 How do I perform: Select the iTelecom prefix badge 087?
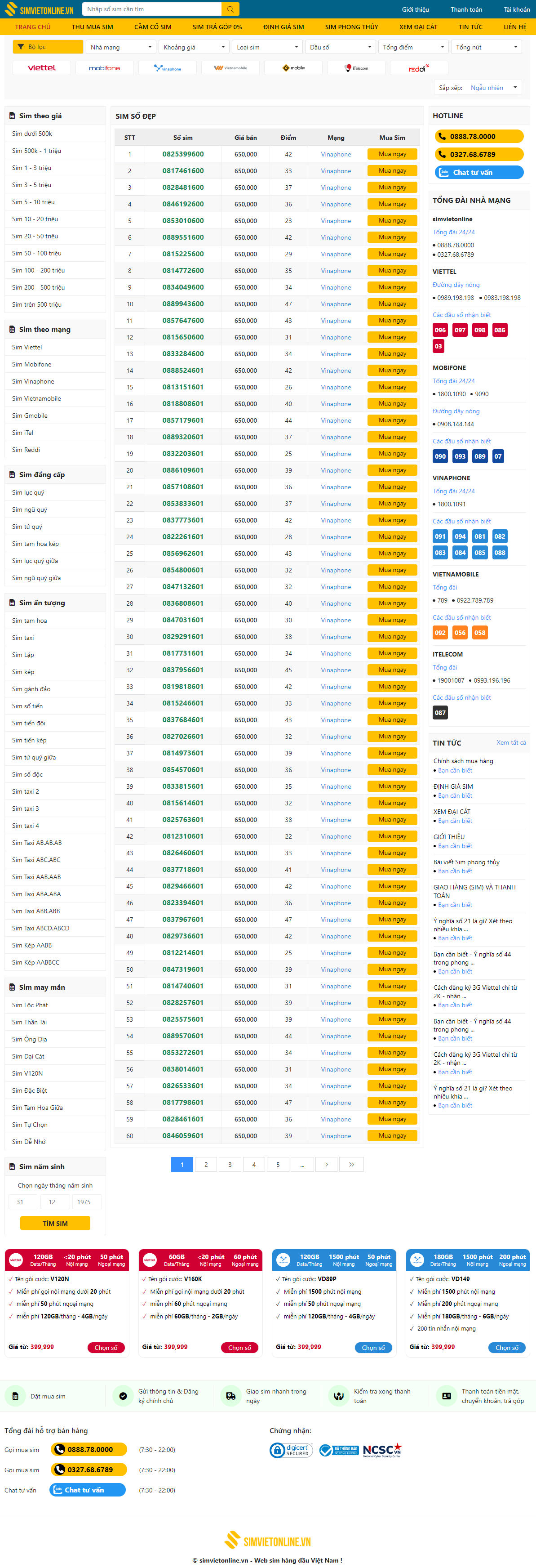pos(440,713)
